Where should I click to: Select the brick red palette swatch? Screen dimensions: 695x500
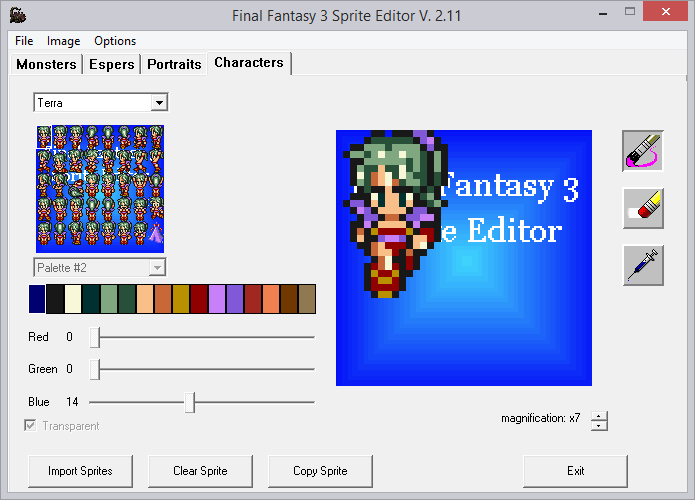tap(253, 299)
